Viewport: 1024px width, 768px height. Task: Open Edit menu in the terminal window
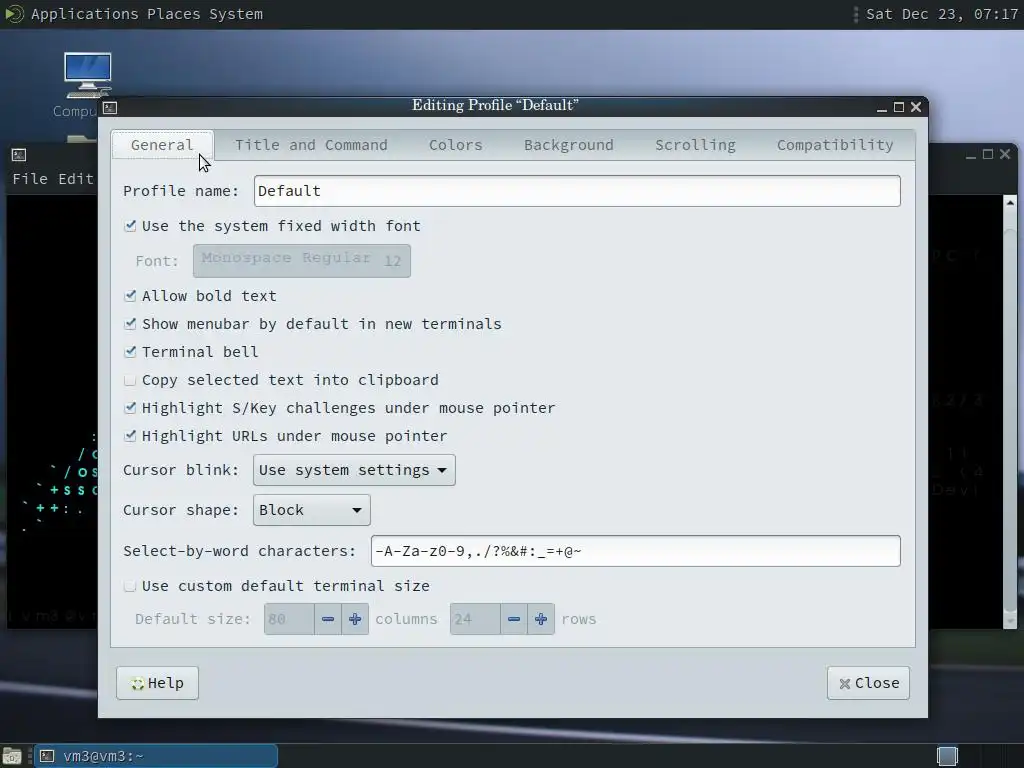(x=76, y=179)
